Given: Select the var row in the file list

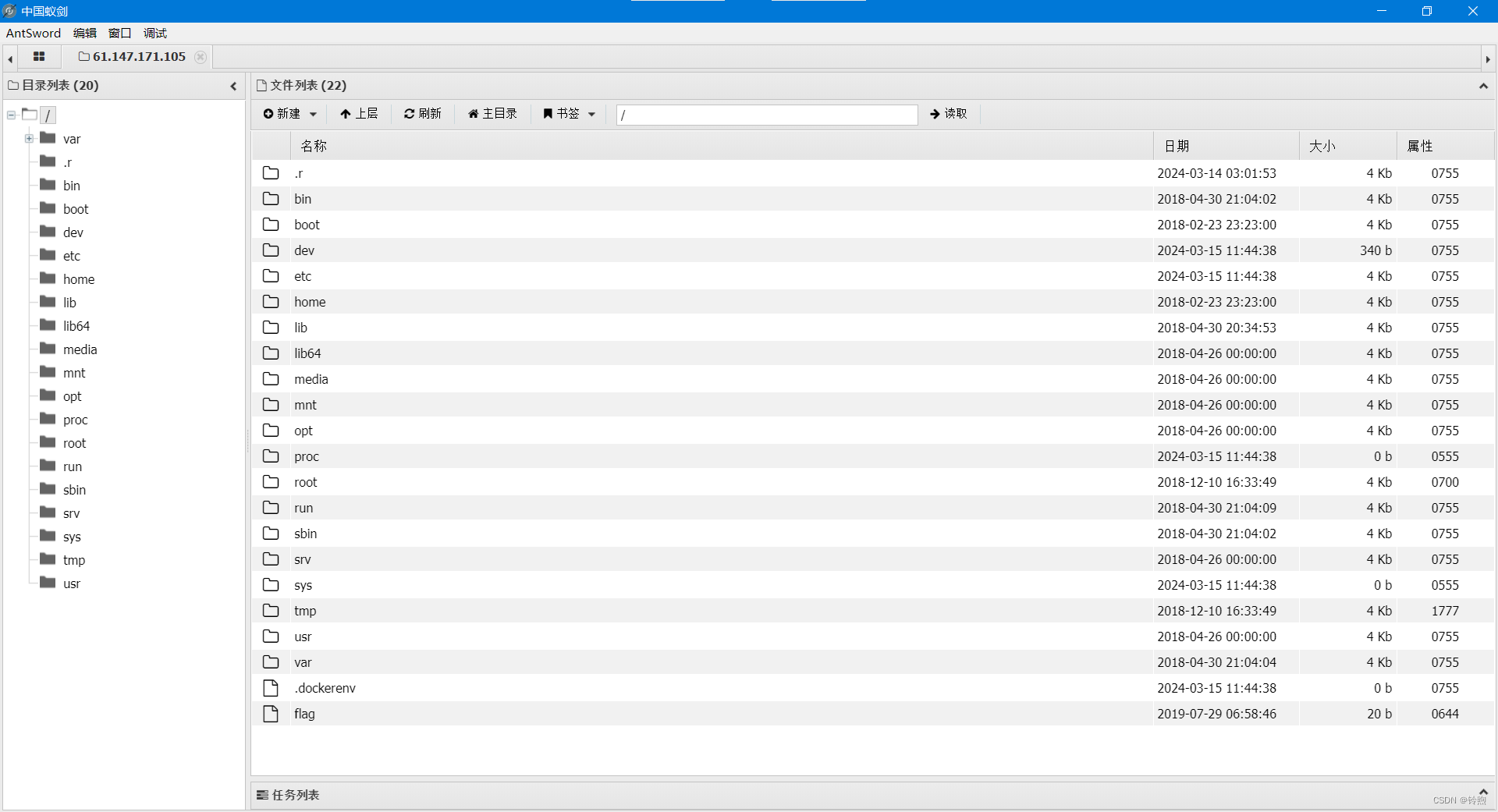Looking at the screenshot, I should point(873,662).
